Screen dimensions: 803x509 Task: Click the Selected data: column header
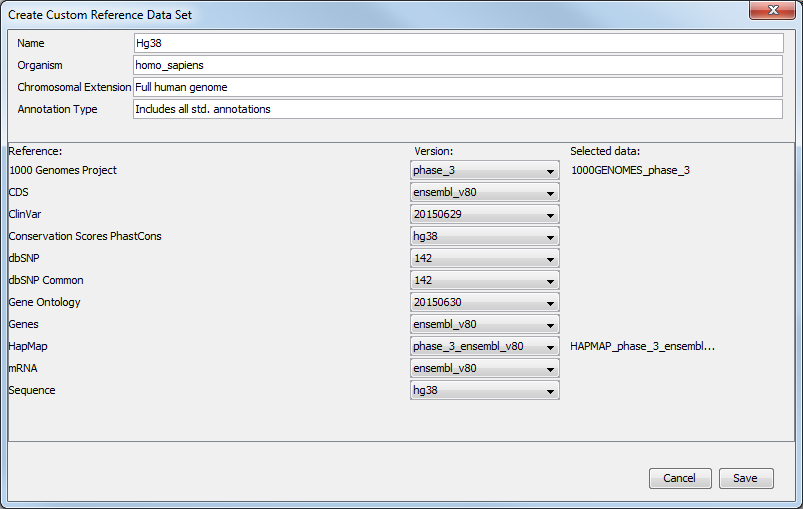(x=605, y=152)
